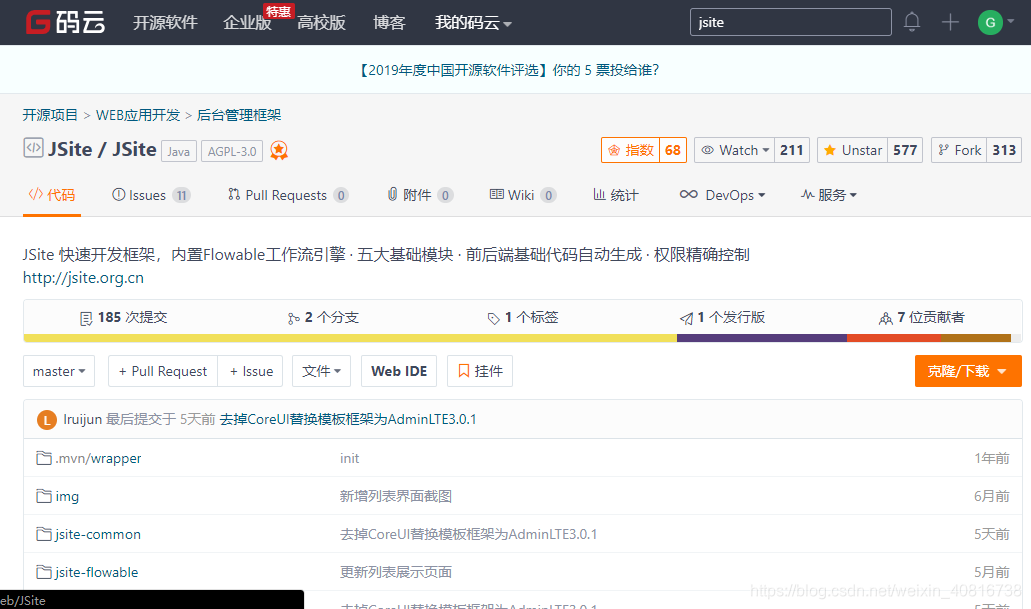Open the Pull Requests tab
The image size is (1031, 609).
pos(287,195)
